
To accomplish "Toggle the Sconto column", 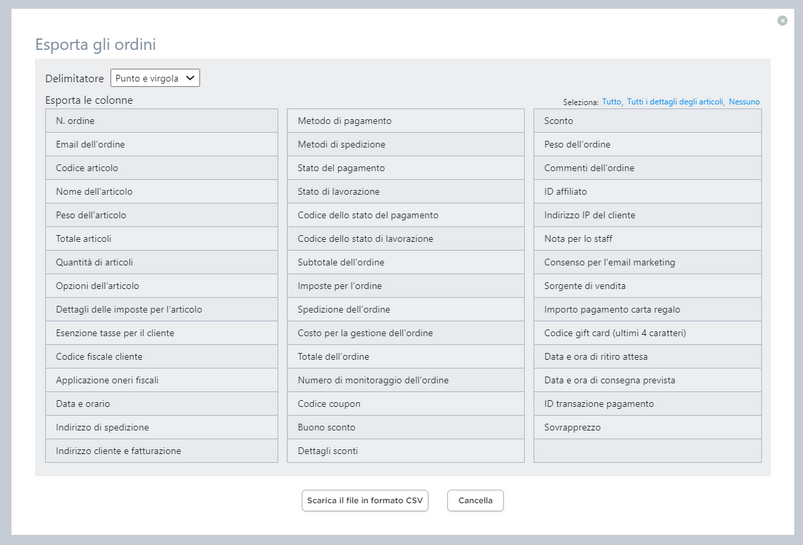I will 647,121.
